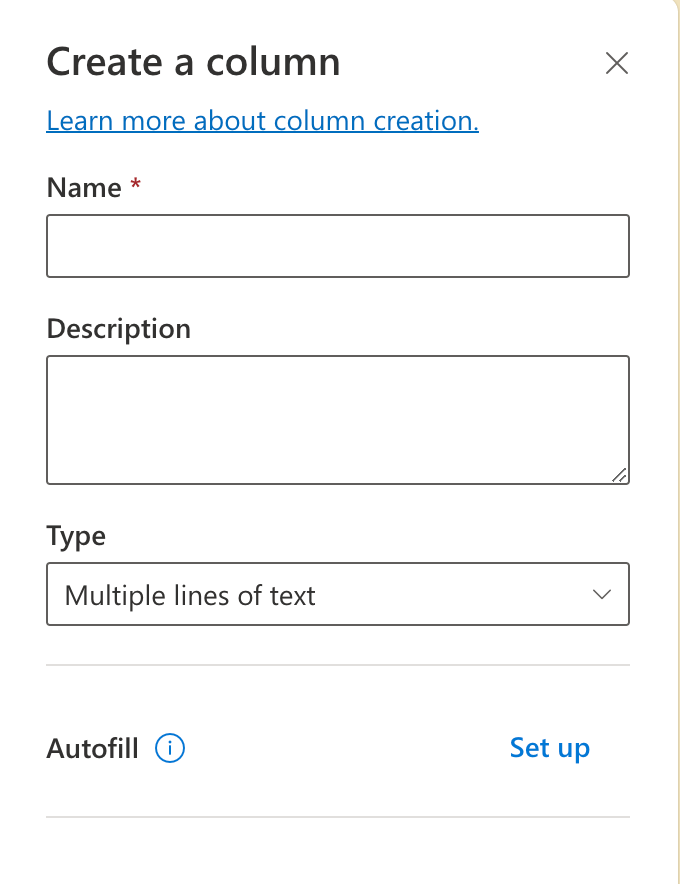Image resolution: width=680 pixels, height=884 pixels.
Task: Focus the Description text area
Action: tap(337, 418)
